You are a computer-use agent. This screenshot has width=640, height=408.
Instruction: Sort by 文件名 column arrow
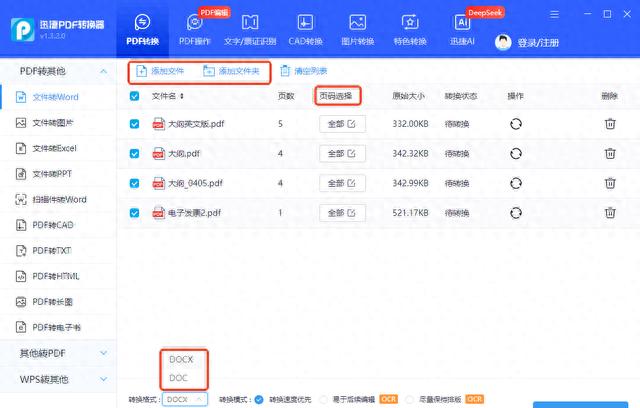click(x=182, y=96)
